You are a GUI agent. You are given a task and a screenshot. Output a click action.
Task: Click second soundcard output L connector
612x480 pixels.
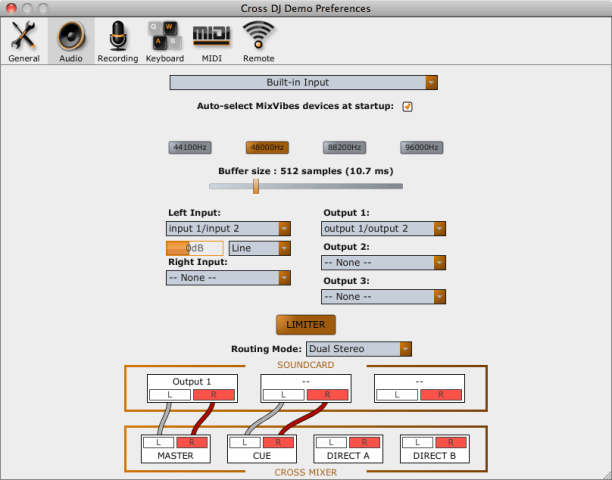283,395
